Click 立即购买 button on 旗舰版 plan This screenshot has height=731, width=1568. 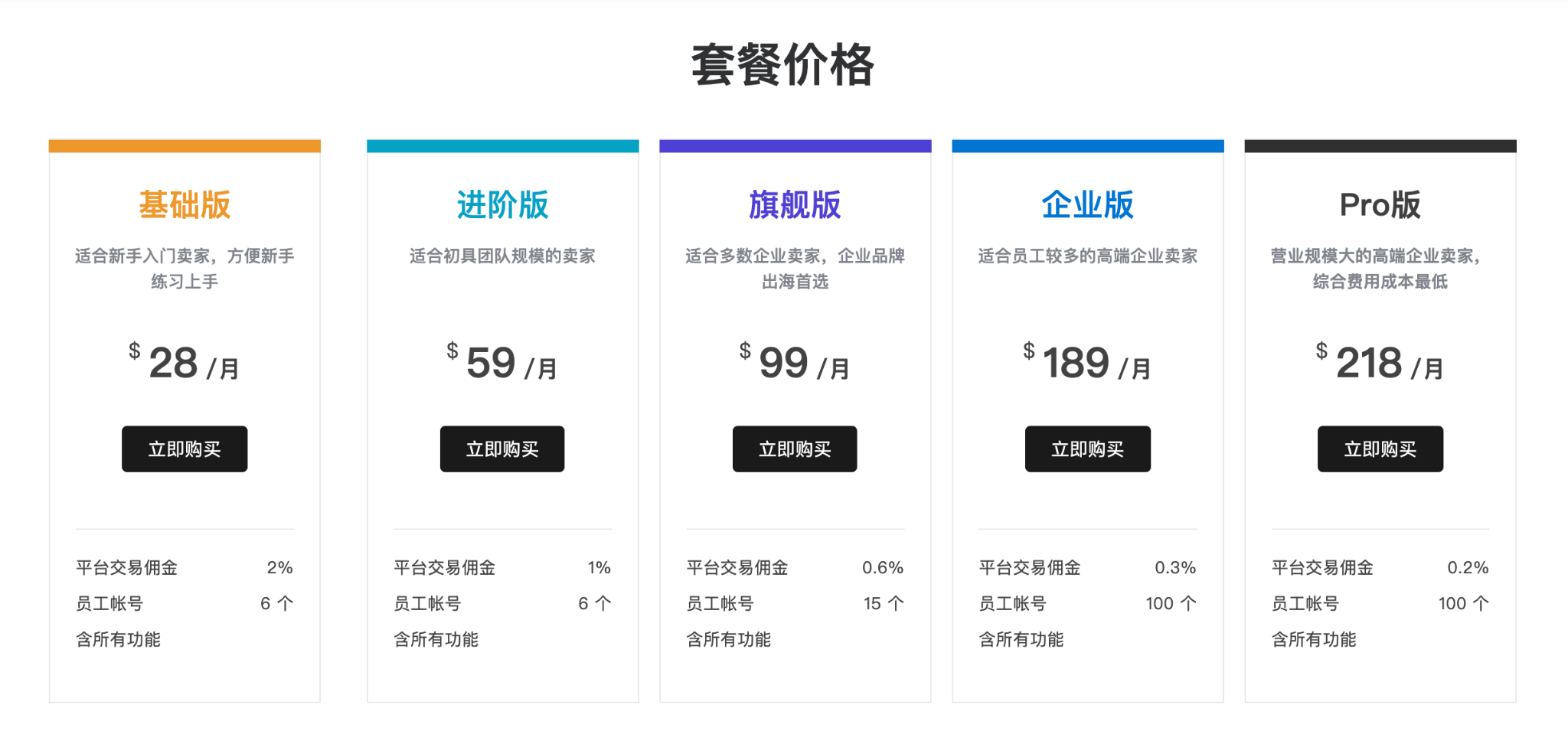tap(795, 449)
